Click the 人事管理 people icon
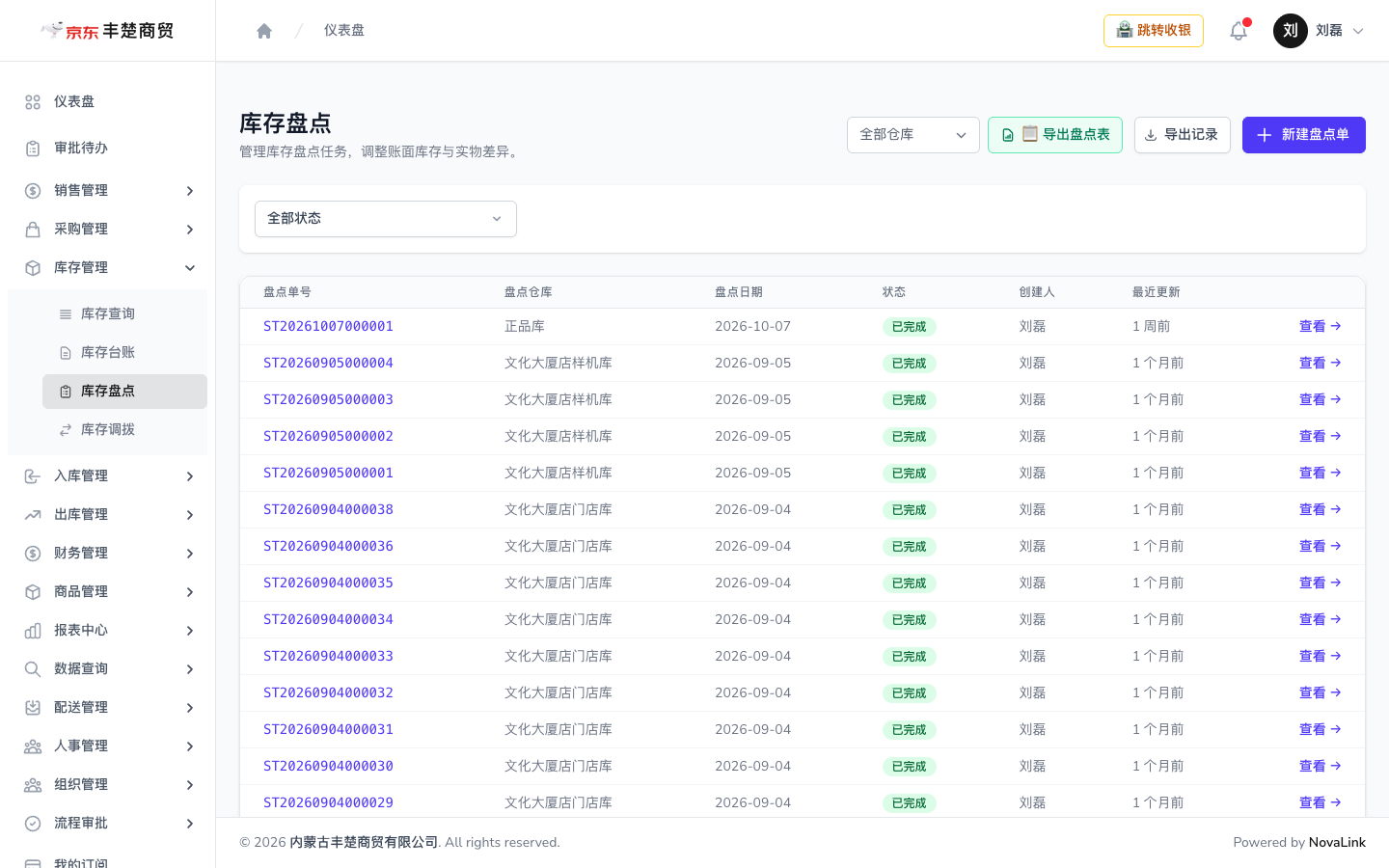 (33, 746)
